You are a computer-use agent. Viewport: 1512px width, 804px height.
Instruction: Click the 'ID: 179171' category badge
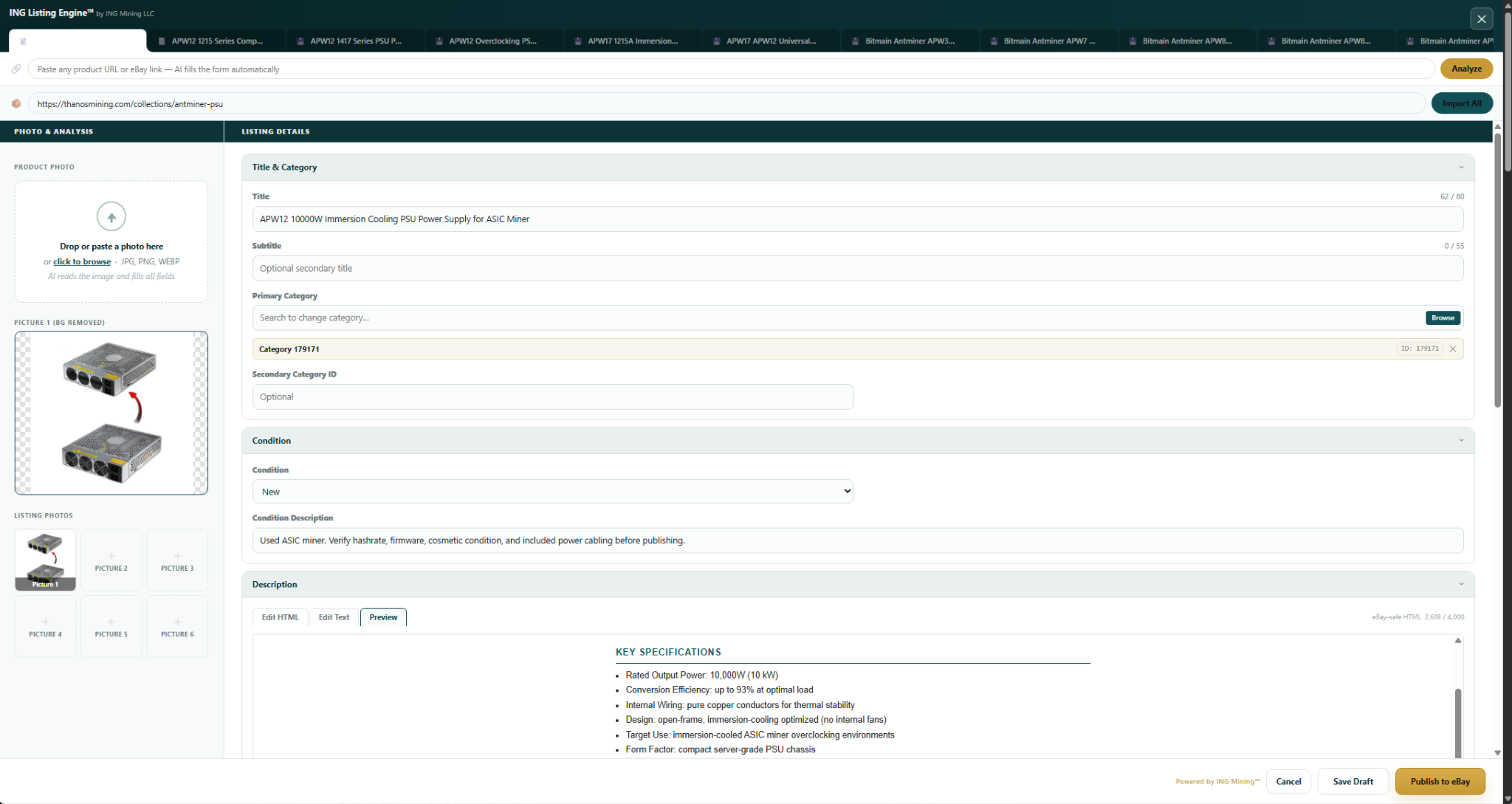[1420, 348]
